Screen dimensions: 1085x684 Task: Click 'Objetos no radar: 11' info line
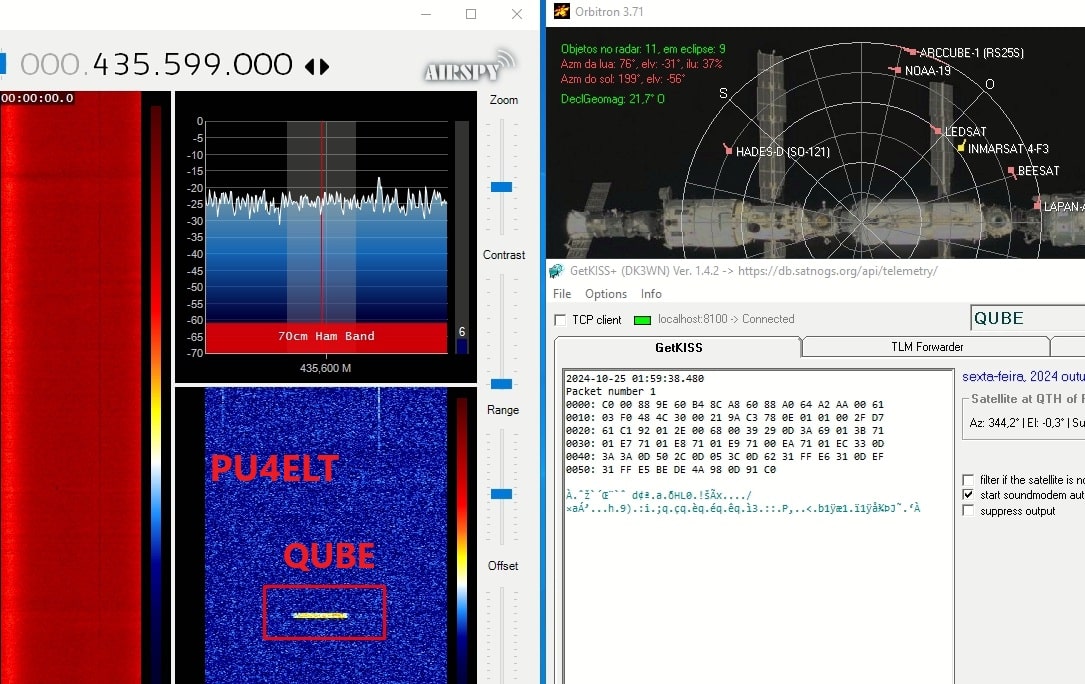click(x=643, y=49)
